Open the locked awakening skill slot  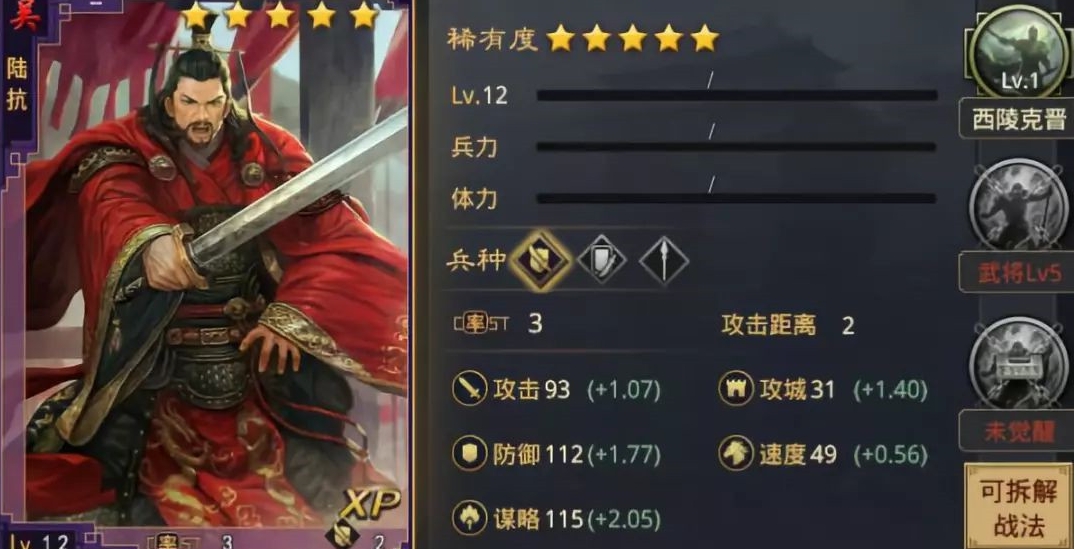click(x=1019, y=362)
